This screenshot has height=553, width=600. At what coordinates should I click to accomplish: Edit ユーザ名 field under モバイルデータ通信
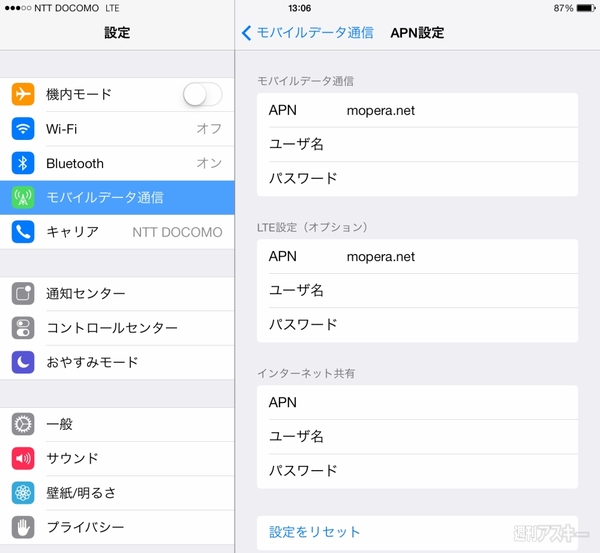pos(417,144)
